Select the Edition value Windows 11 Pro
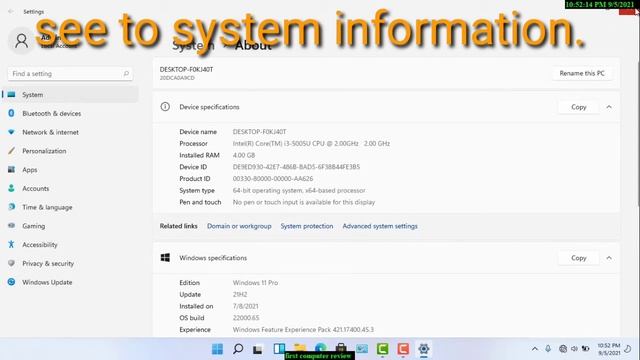640x360 pixels. [255, 283]
